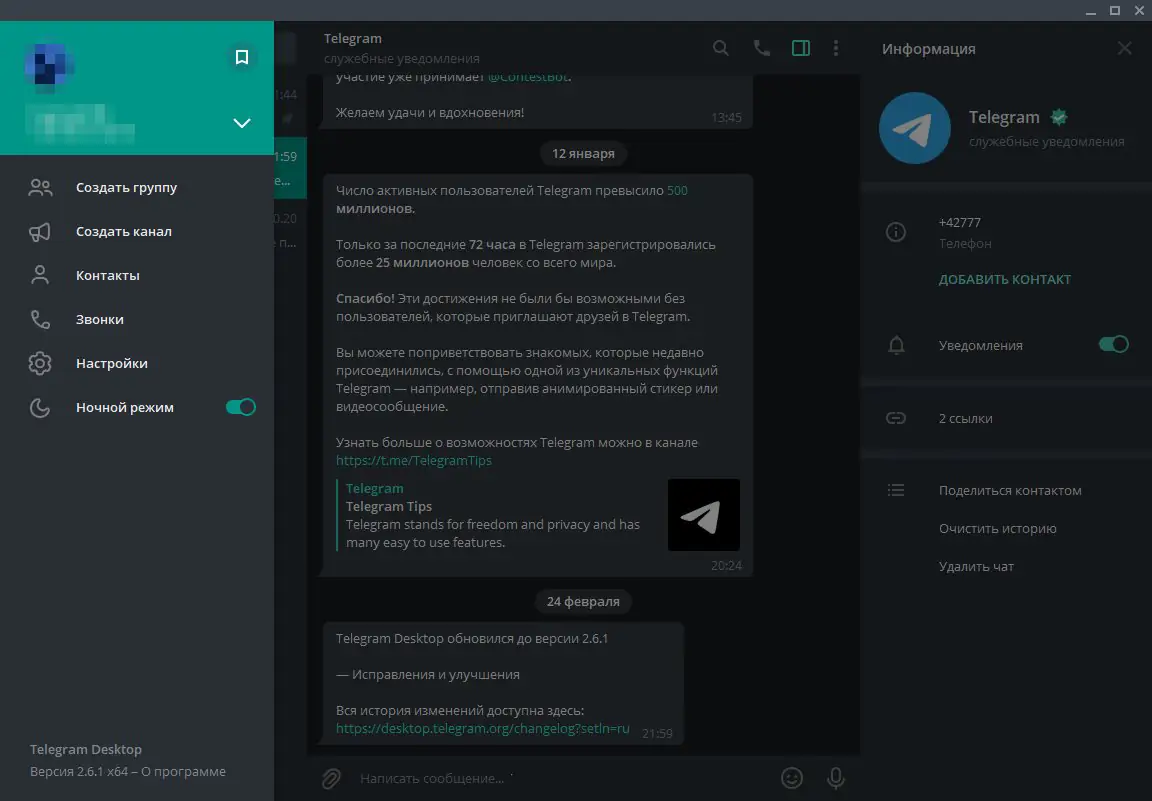Click the Звонки handset icon
The image size is (1152, 801).
[40, 320]
